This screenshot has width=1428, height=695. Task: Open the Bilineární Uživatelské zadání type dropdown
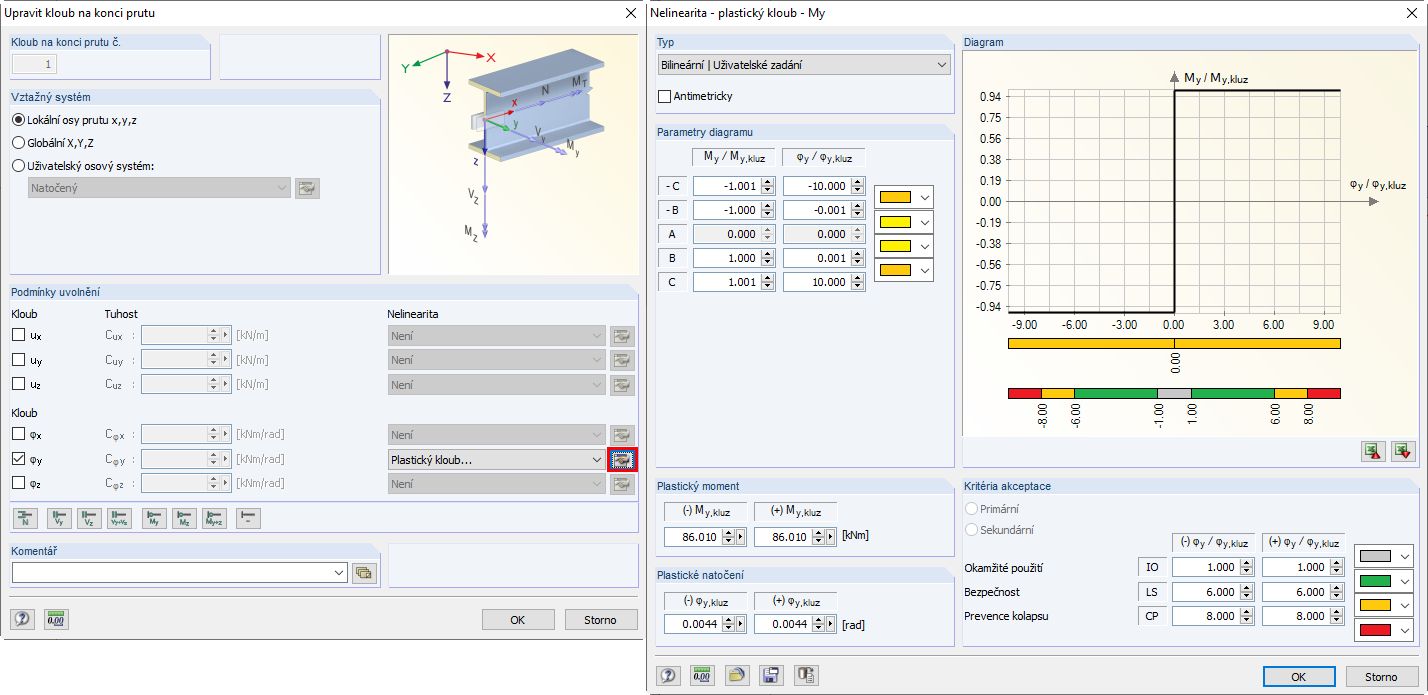tap(803, 65)
